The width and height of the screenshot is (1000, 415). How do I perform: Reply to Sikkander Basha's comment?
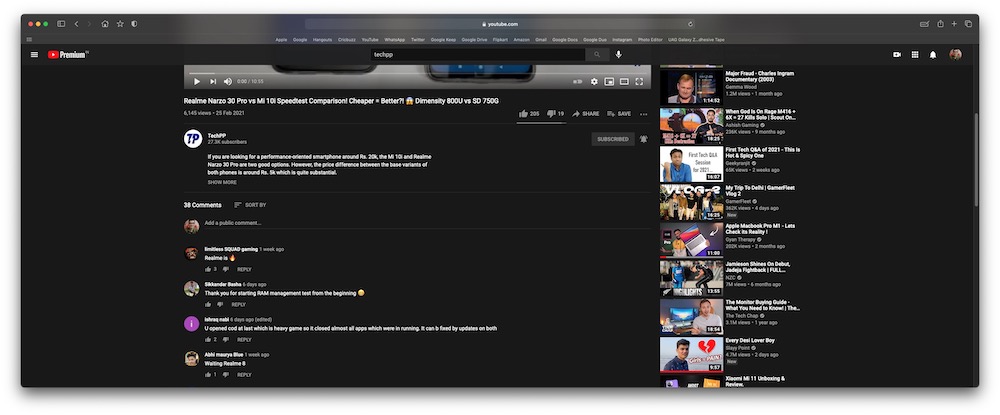click(x=238, y=305)
